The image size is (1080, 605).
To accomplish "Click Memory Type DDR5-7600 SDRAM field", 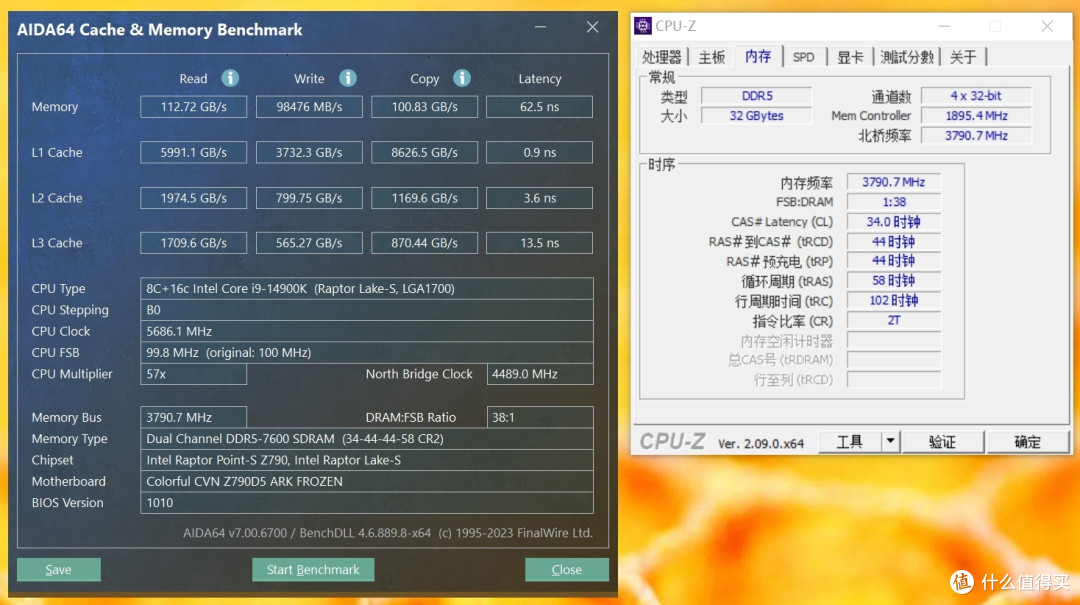I will (366, 438).
